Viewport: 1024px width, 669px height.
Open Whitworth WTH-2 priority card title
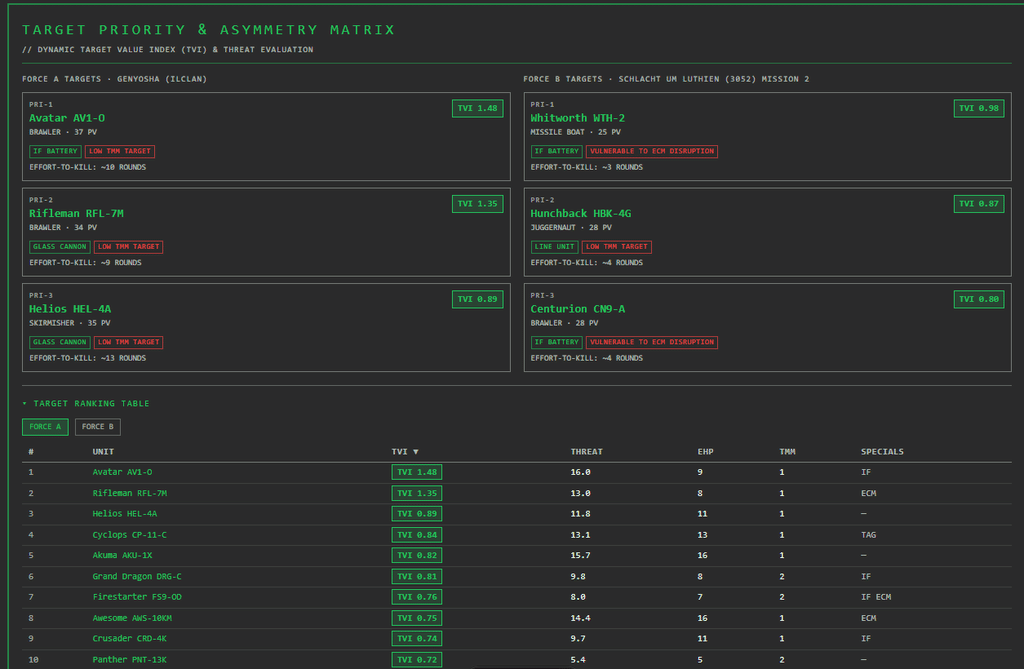577,118
